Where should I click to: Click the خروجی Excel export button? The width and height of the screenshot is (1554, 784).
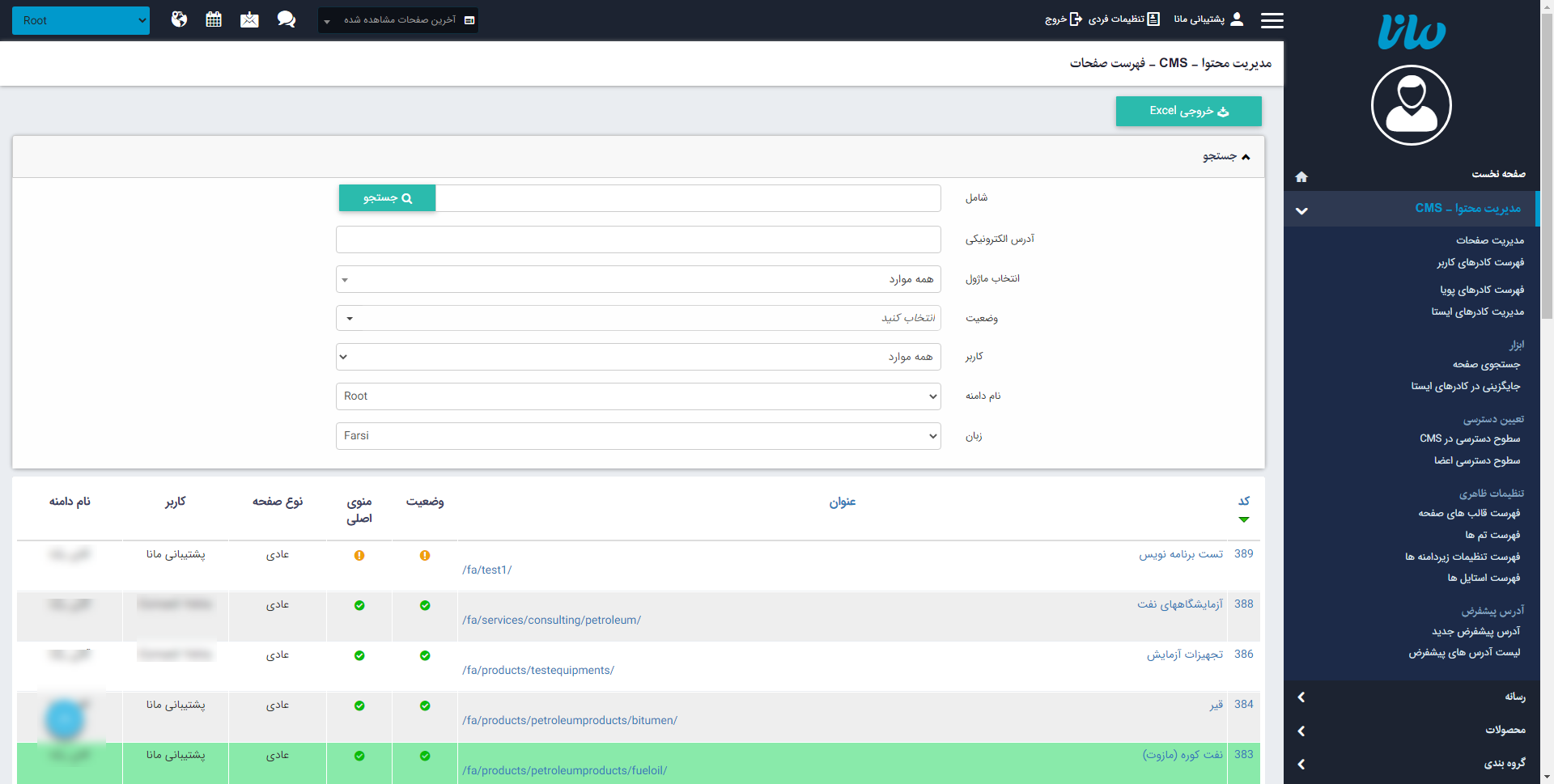pyautogui.click(x=1188, y=111)
